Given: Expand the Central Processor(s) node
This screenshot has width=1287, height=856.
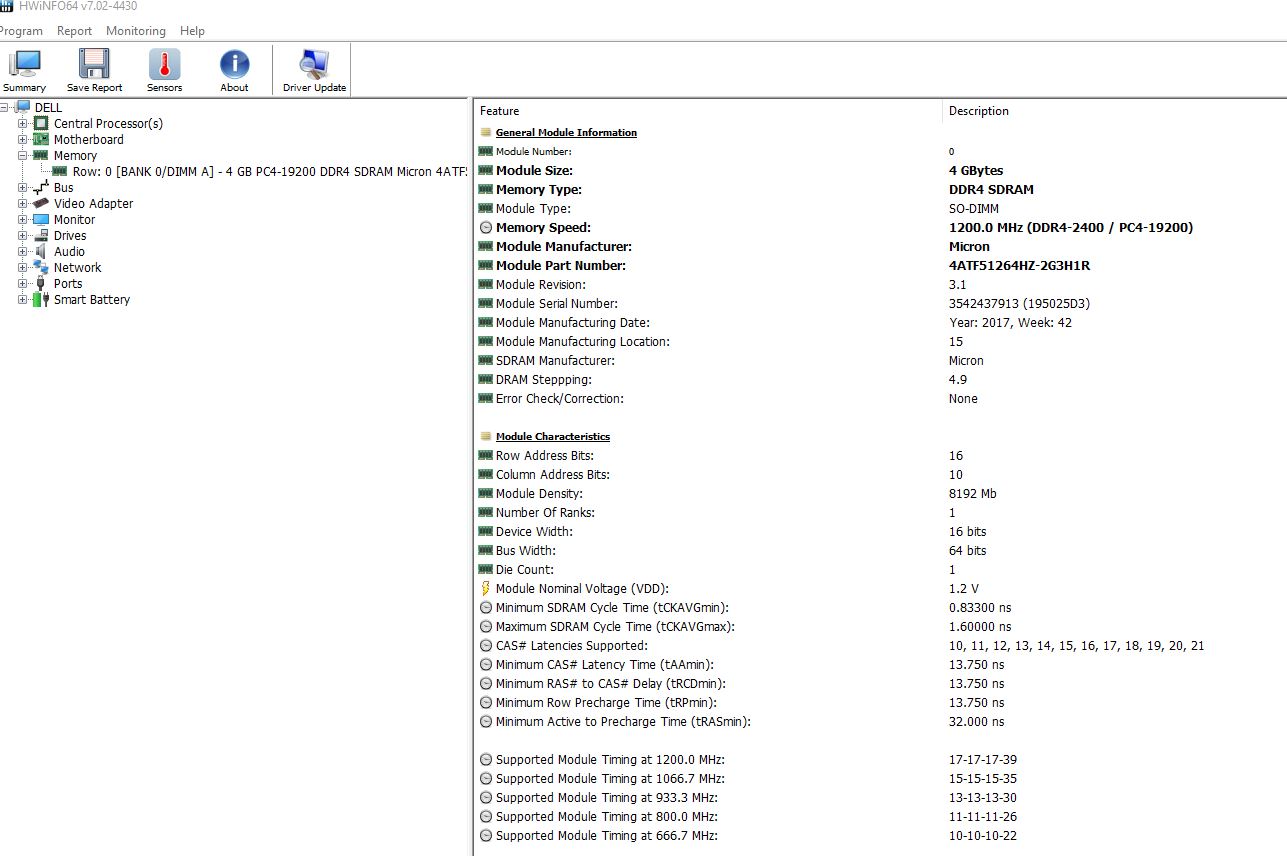Looking at the screenshot, I should click(23, 124).
